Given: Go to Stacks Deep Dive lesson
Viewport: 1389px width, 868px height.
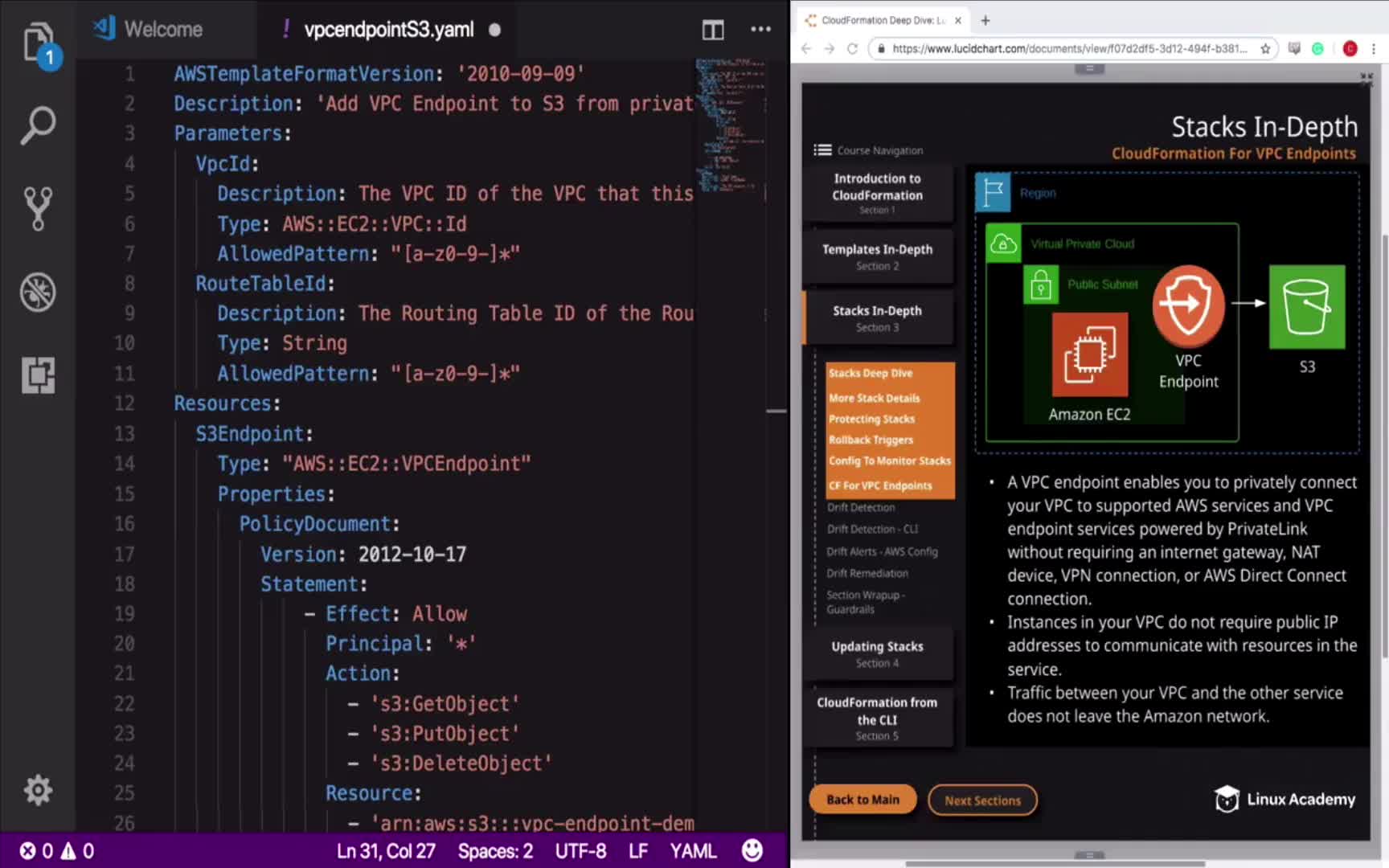Looking at the screenshot, I should click(871, 374).
